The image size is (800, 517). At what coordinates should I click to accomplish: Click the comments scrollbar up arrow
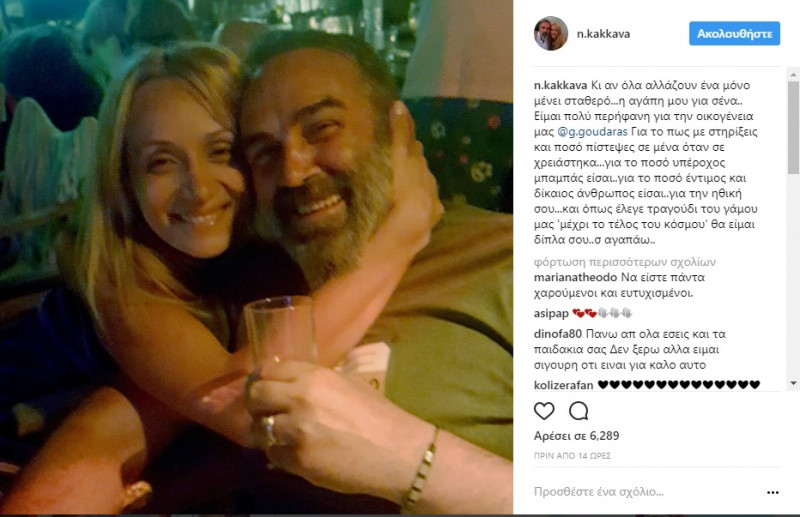pos(793,74)
